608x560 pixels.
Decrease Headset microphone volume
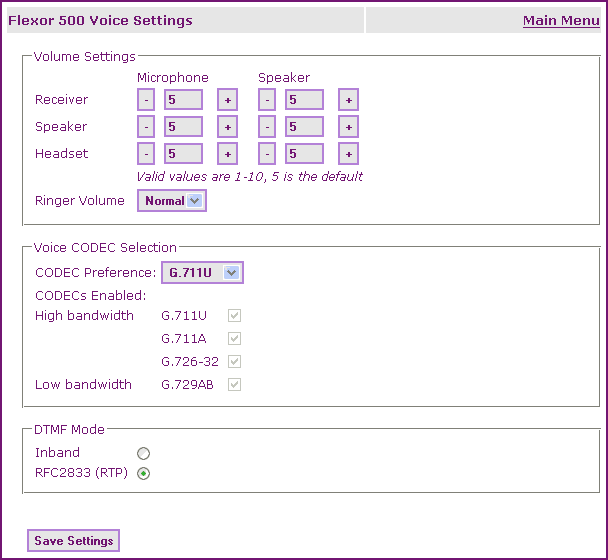(x=146, y=154)
